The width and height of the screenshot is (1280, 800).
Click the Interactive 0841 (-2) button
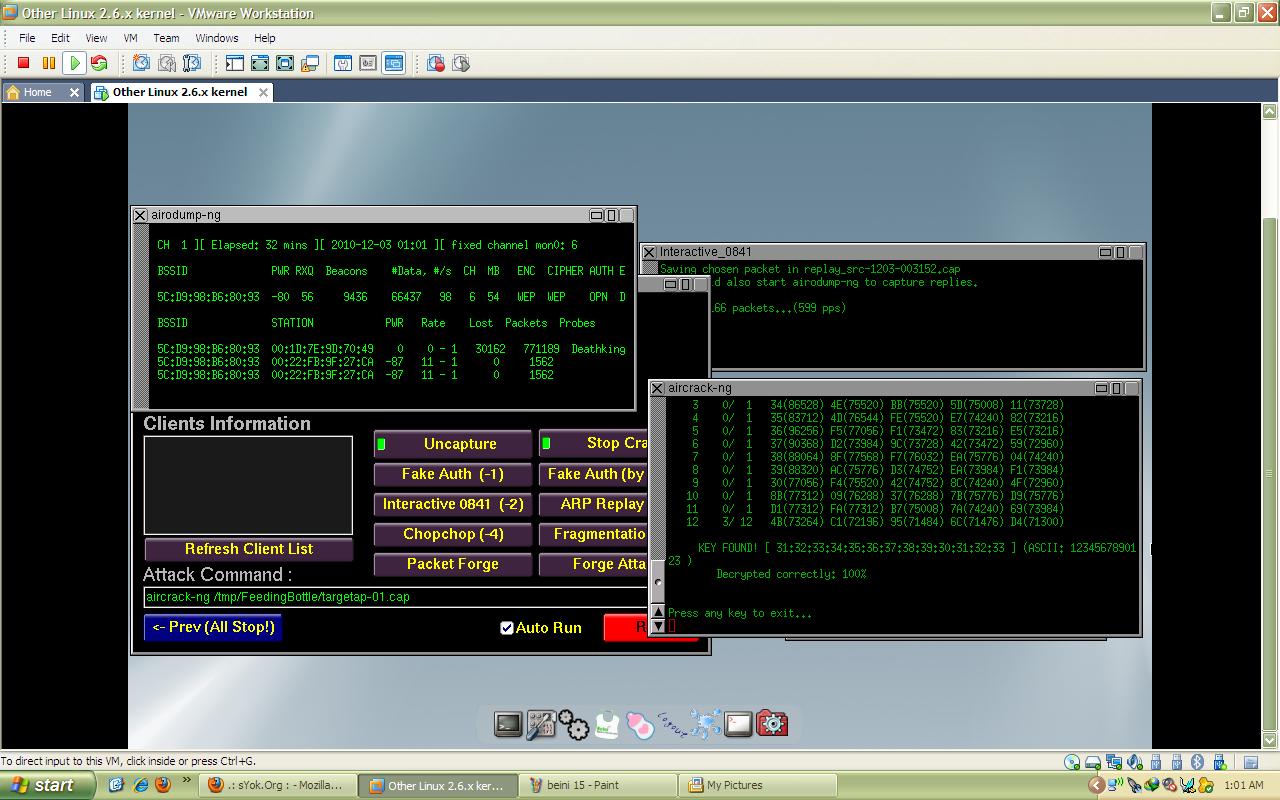tap(453, 504)
